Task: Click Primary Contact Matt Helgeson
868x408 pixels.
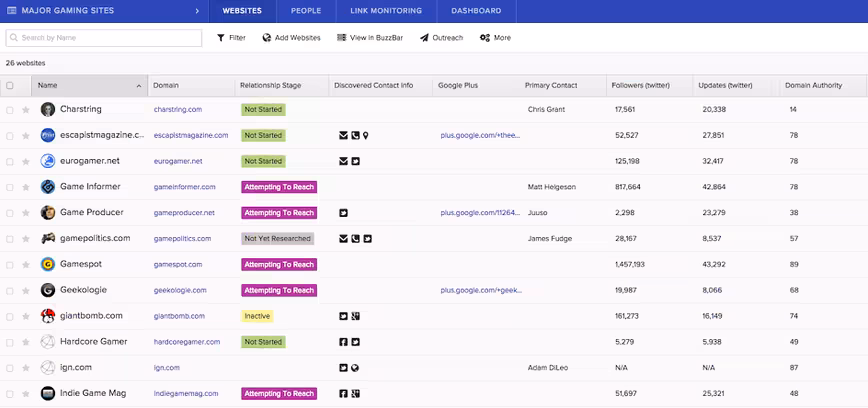Action: [x=552, y=187]
